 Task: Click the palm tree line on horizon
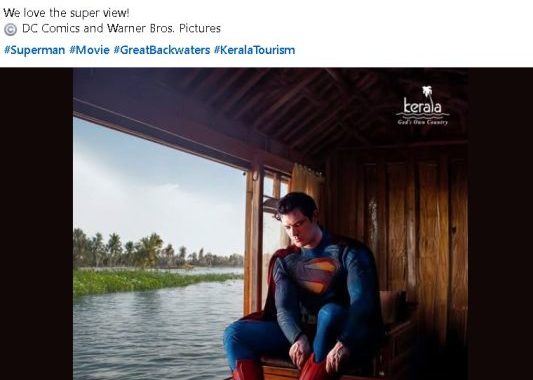(158, 250)
